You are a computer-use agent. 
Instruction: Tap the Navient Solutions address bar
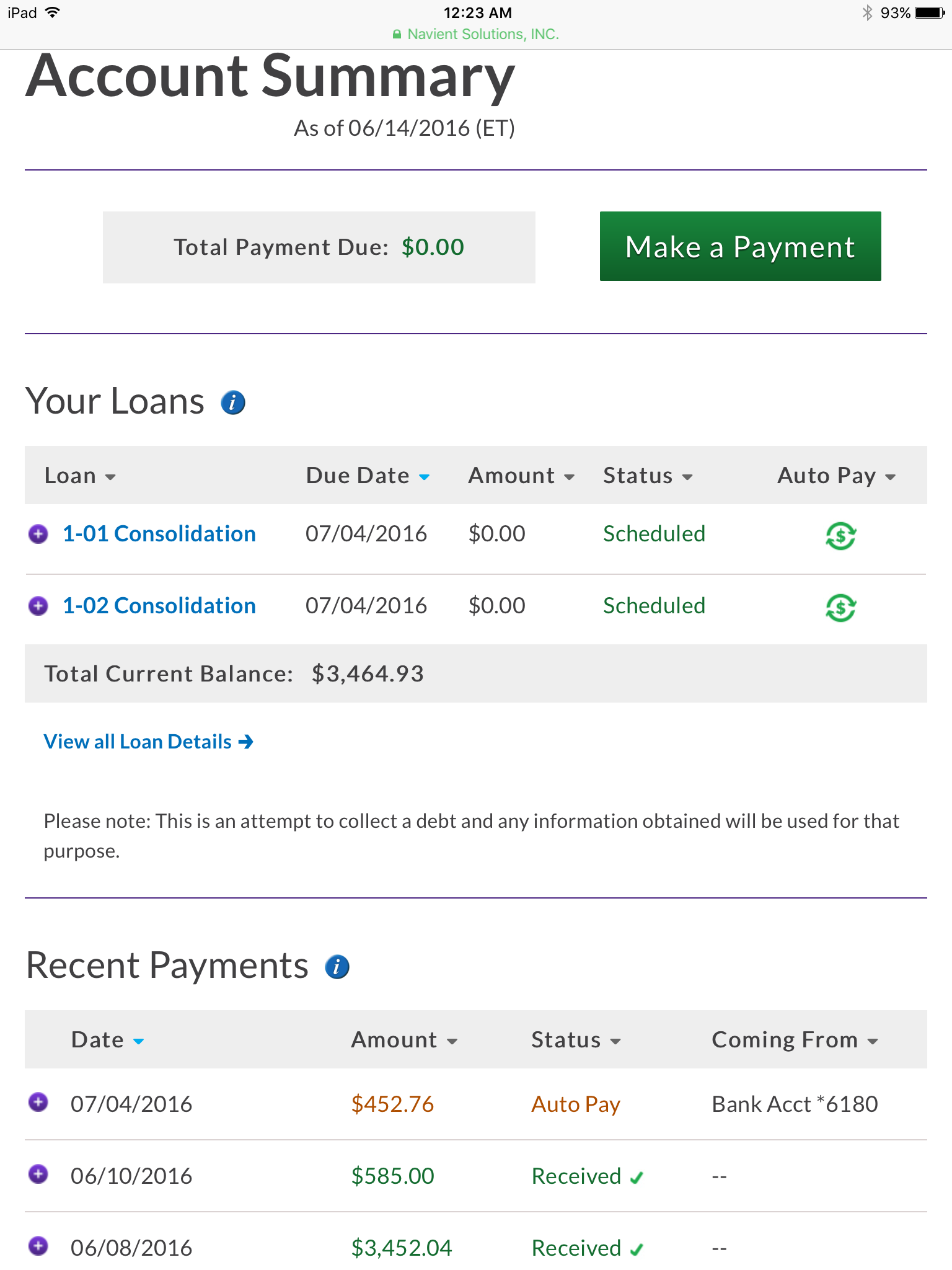pos(476,34)
